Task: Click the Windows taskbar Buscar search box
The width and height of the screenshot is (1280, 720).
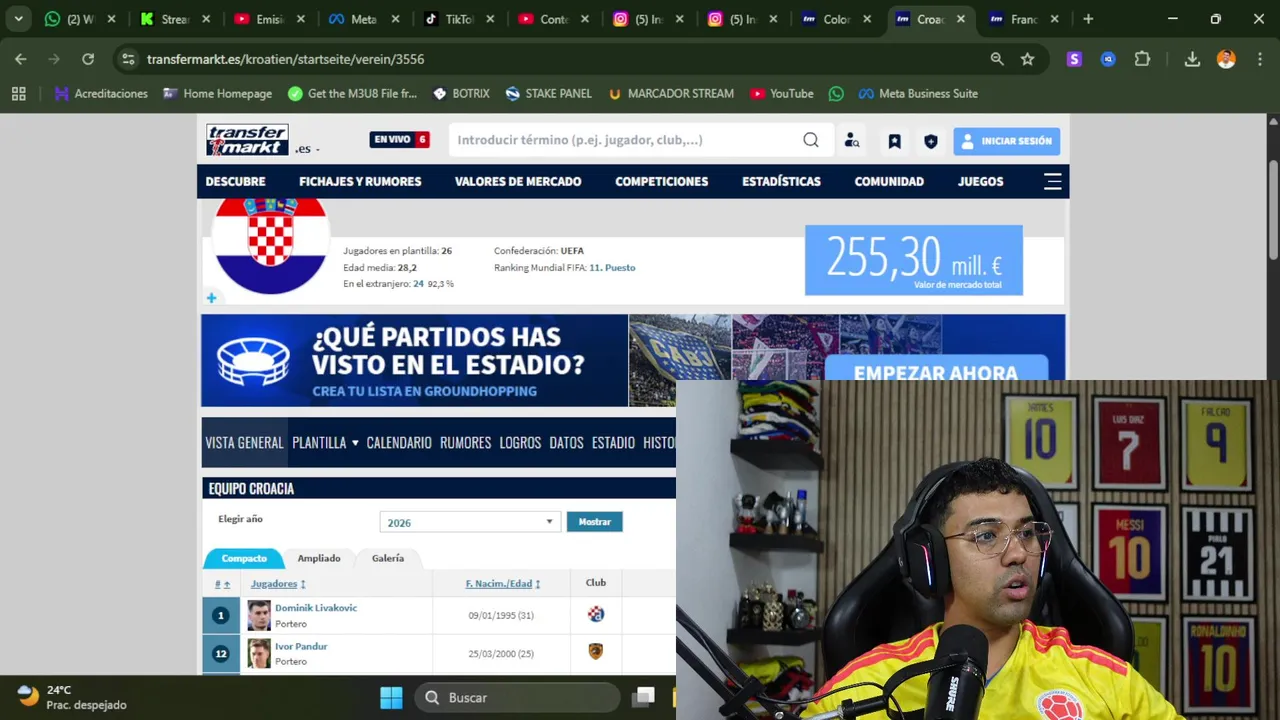Action: tap(518, 697)
